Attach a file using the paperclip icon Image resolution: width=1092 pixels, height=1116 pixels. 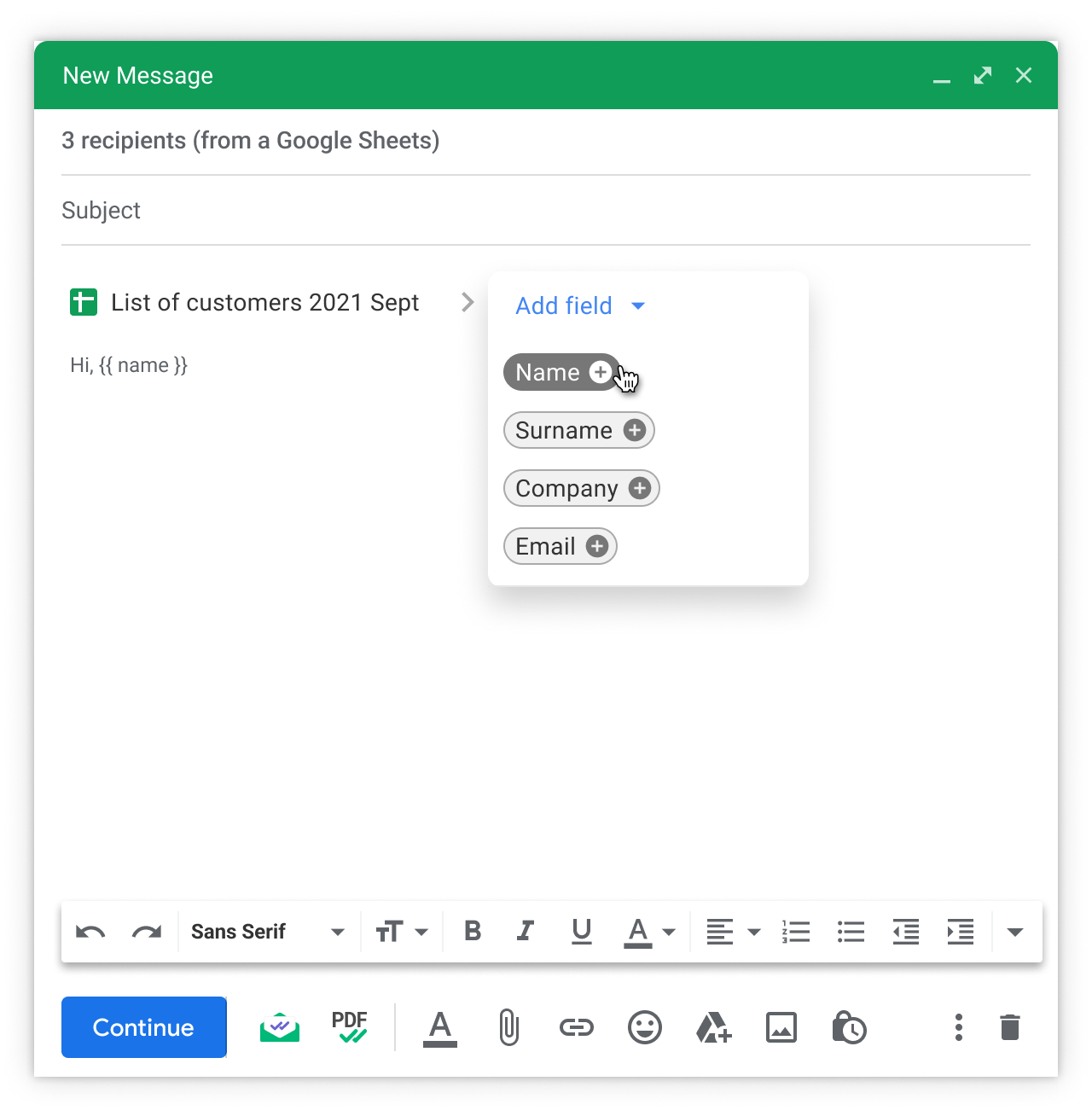click(x=508, y=1027)
